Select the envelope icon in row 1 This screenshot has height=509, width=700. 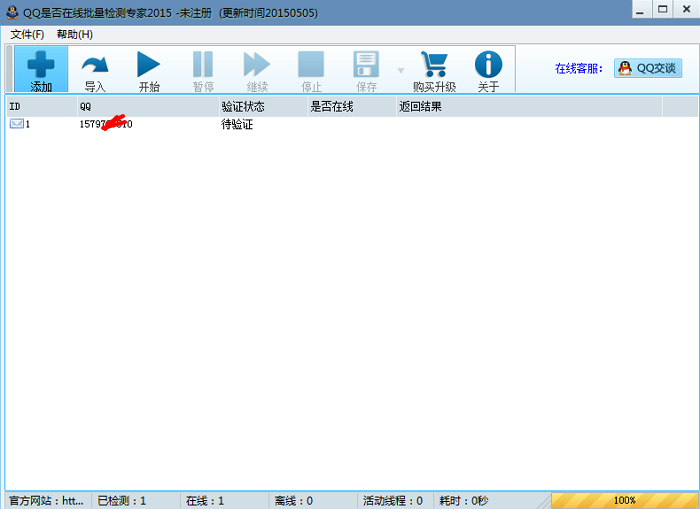17,124
